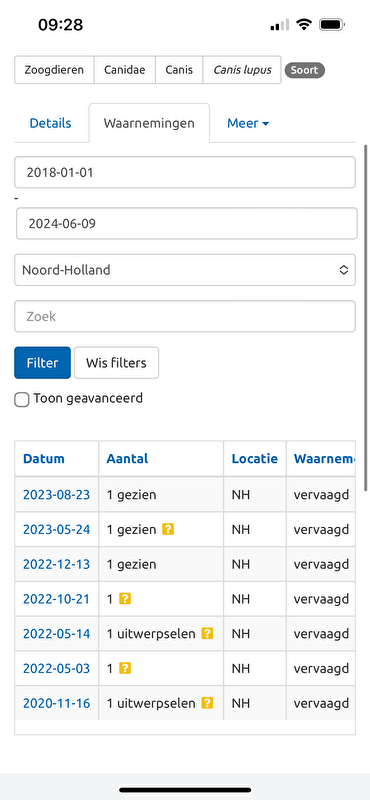
Task: Open the observation dated 2022-12-13
Action: coord(57,564)
